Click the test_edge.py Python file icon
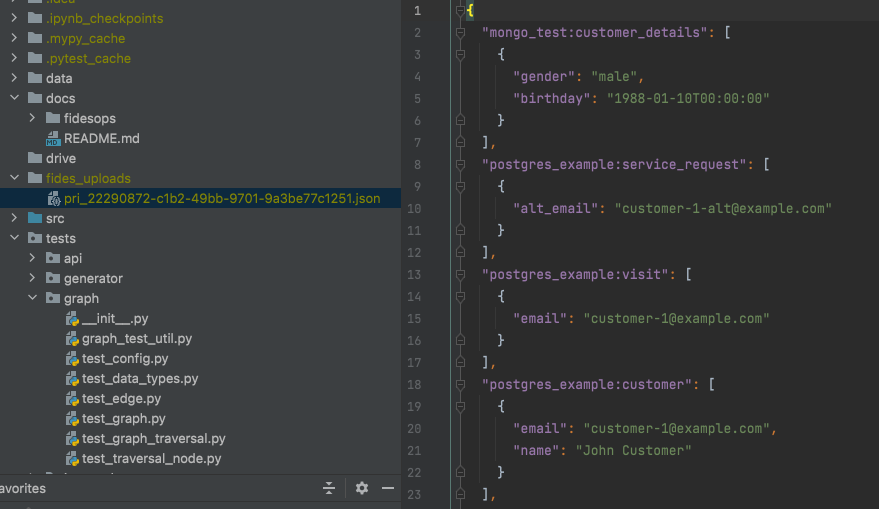The width and height of the screenshot is (879, 509). click(x=72, y=398)
